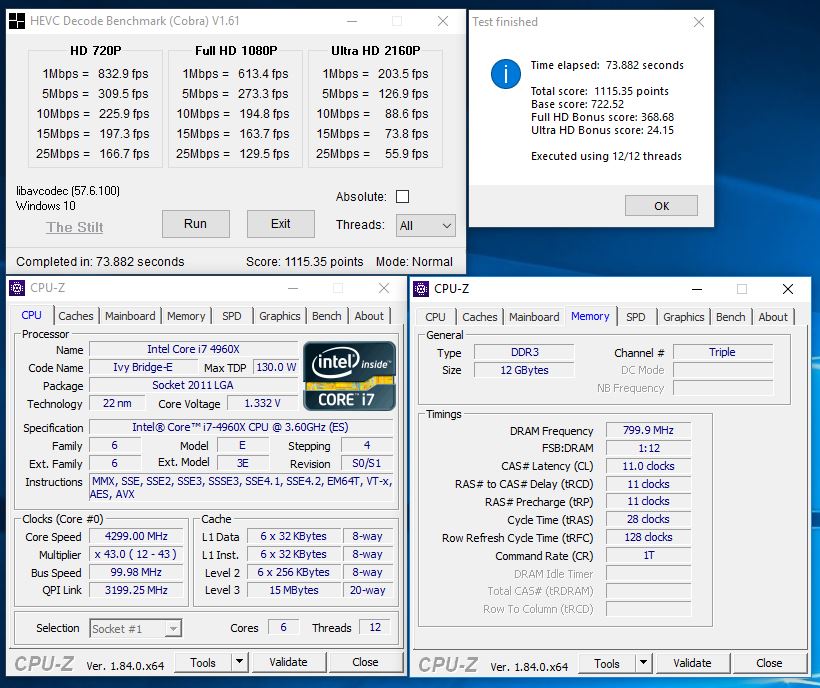
Task: Open Bench tab in right CPU-Z window
Action: (x=731, y=317)
